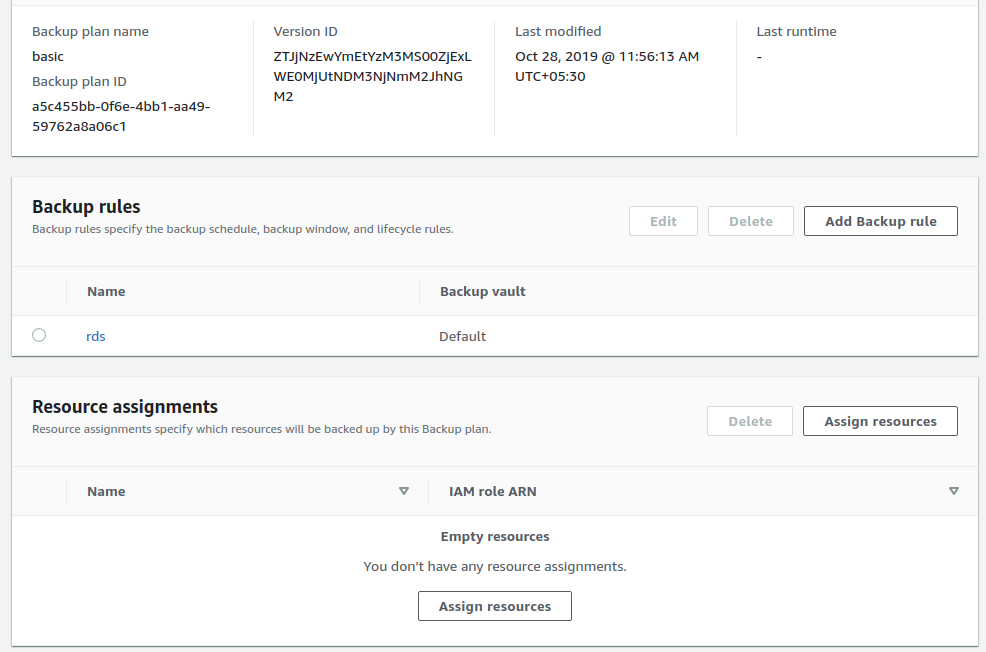Click the backup plan name "basic"
The width and height of the screenshot is (986, 652).
[x=48, y=56]
